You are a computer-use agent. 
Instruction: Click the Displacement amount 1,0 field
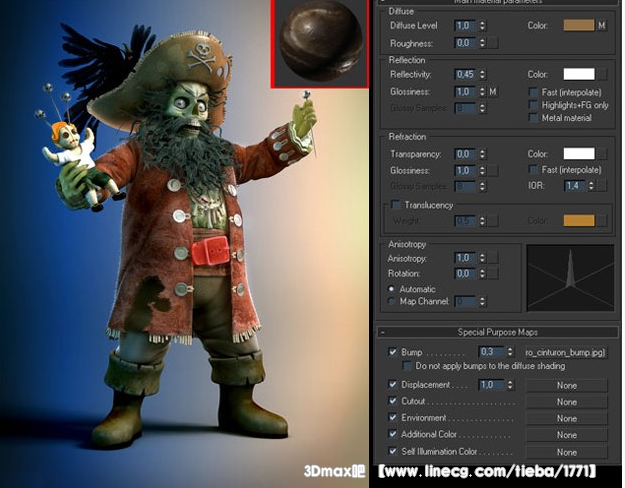click(x=491, y=385)
